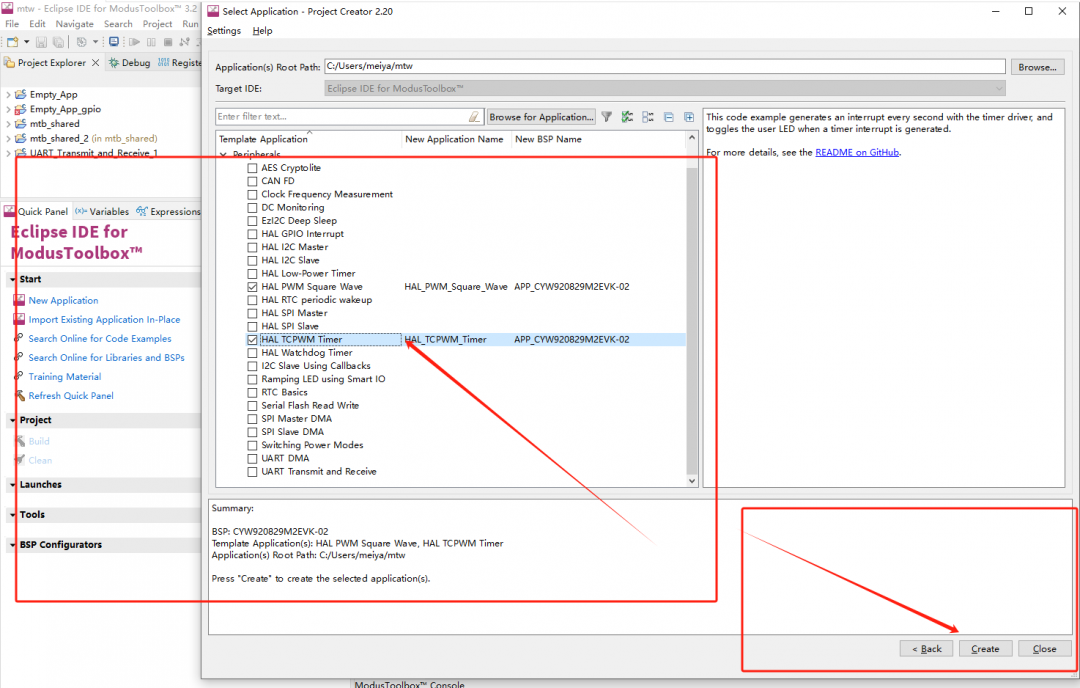Click the Resume debug icon in Eclipse toolbar
Viewport: 1080px width, 688px height.
134,42
